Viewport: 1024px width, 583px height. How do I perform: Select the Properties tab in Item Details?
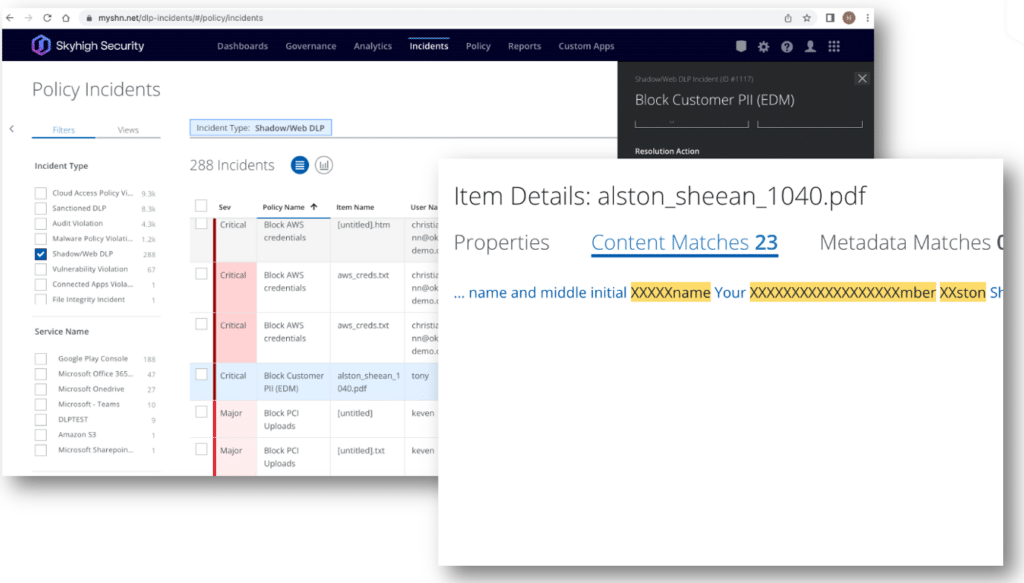[502, 242]
